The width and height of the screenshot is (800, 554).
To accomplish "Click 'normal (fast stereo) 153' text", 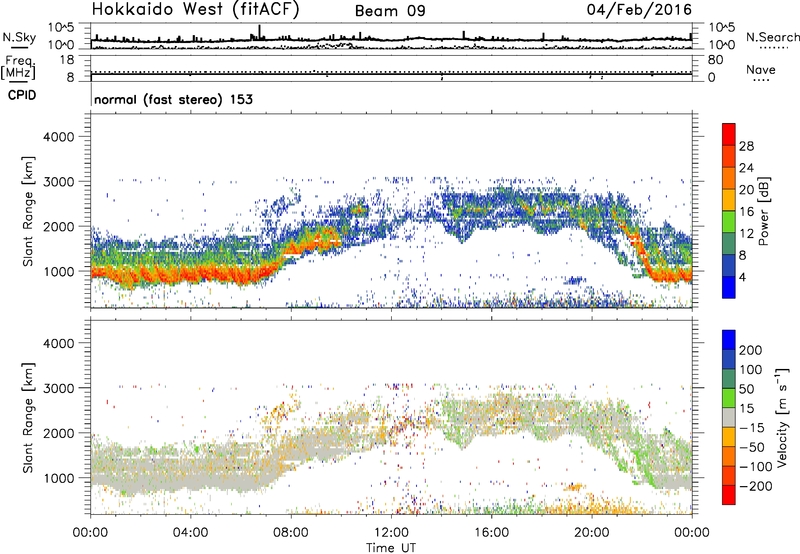I will point(173,99).
